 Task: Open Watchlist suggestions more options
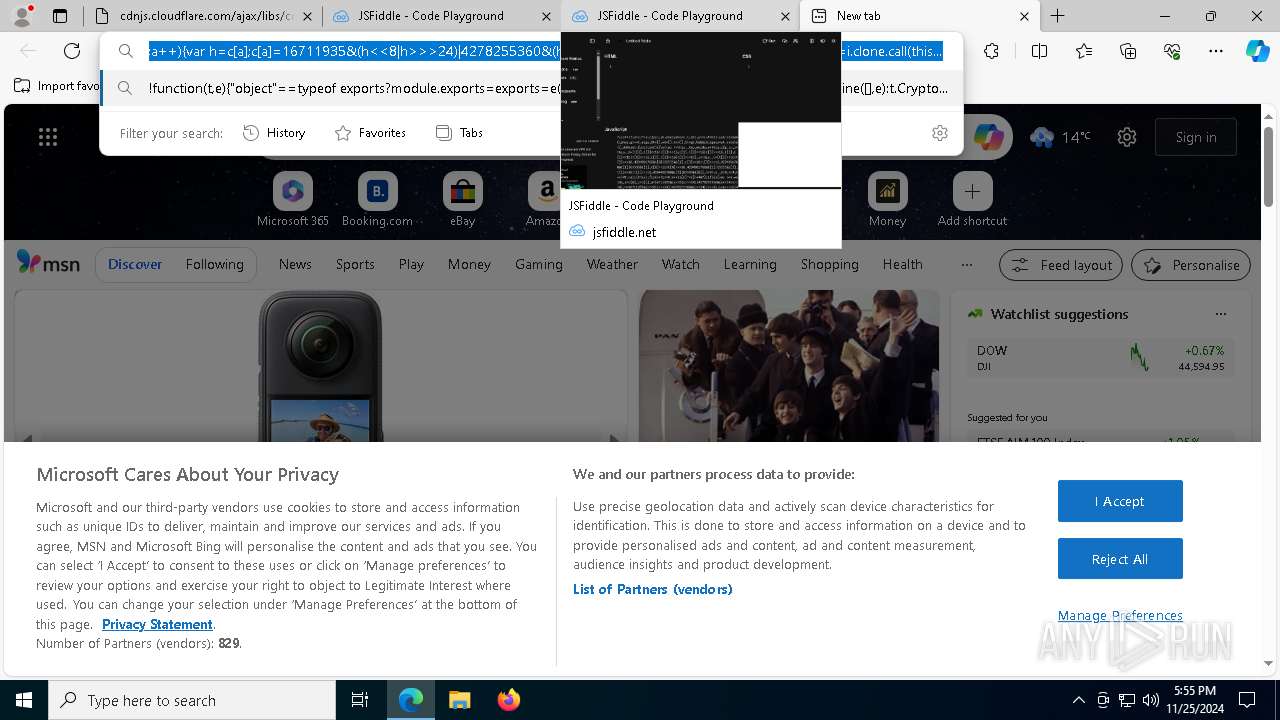click(x=1220, y=314)
